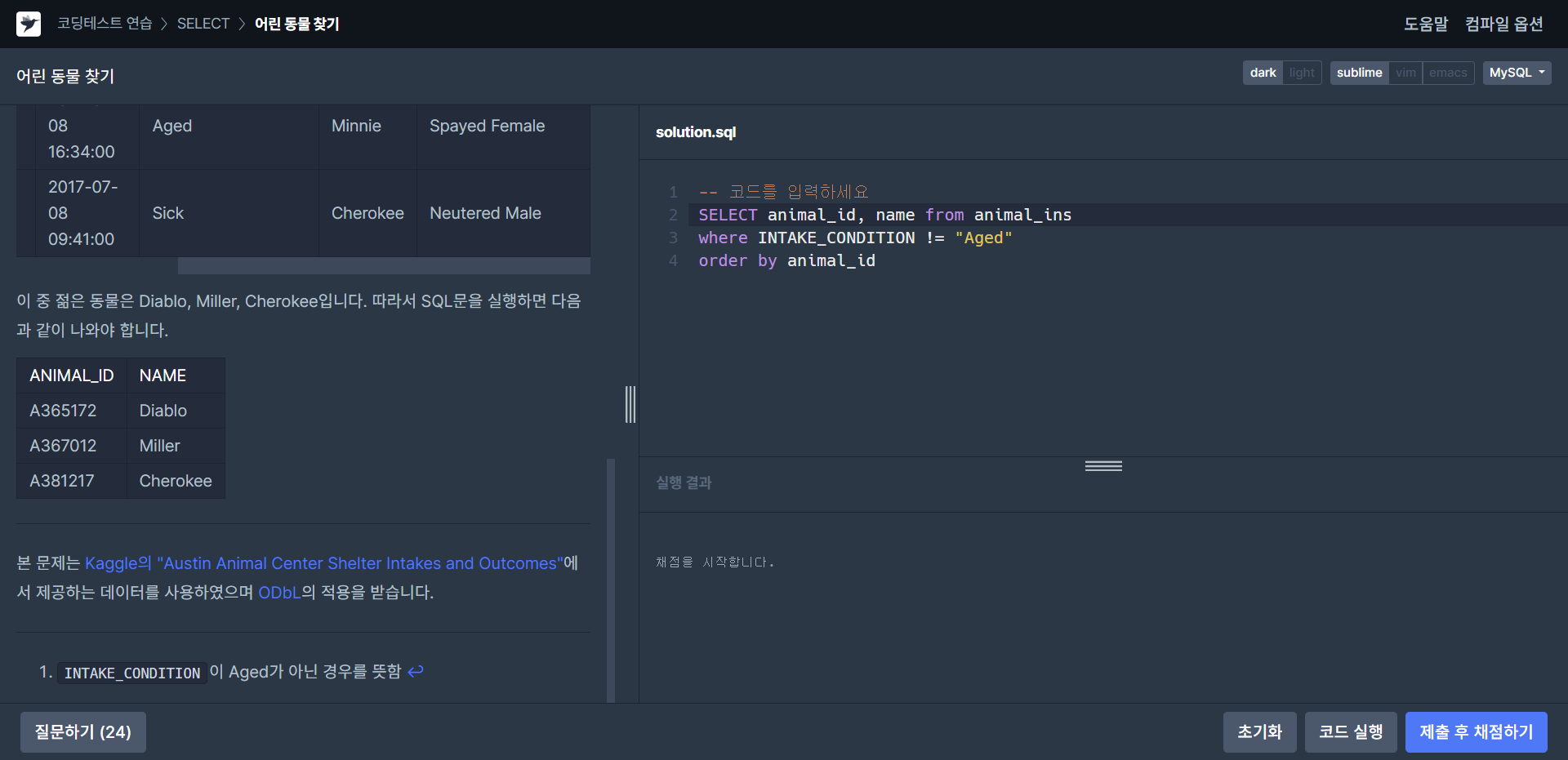Image resolution: width=1568 pixels, height=760 pixels.
Task: Click the 채점을 시작합니다 output message
Action: click(x=715, y=562)
